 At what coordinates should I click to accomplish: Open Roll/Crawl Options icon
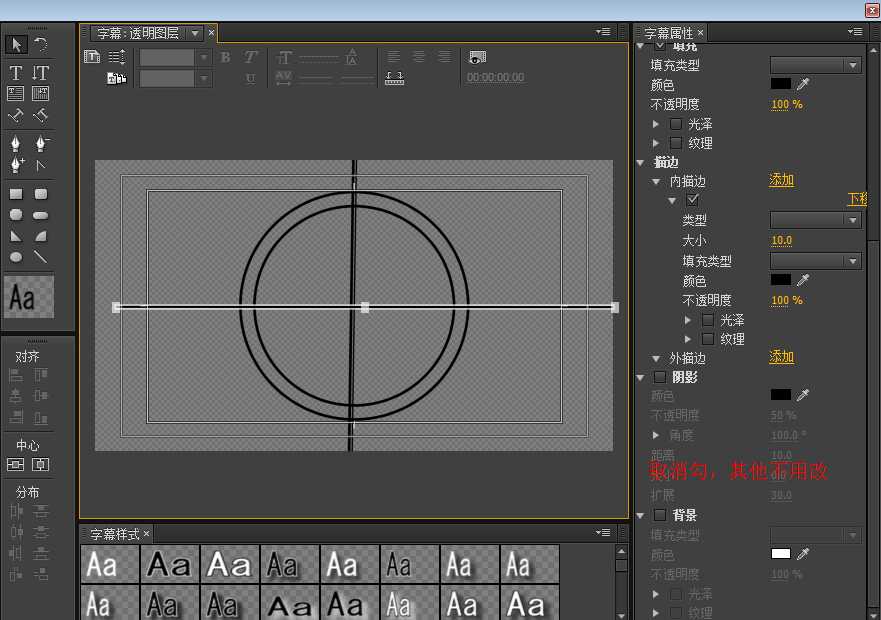click(117, 57)
